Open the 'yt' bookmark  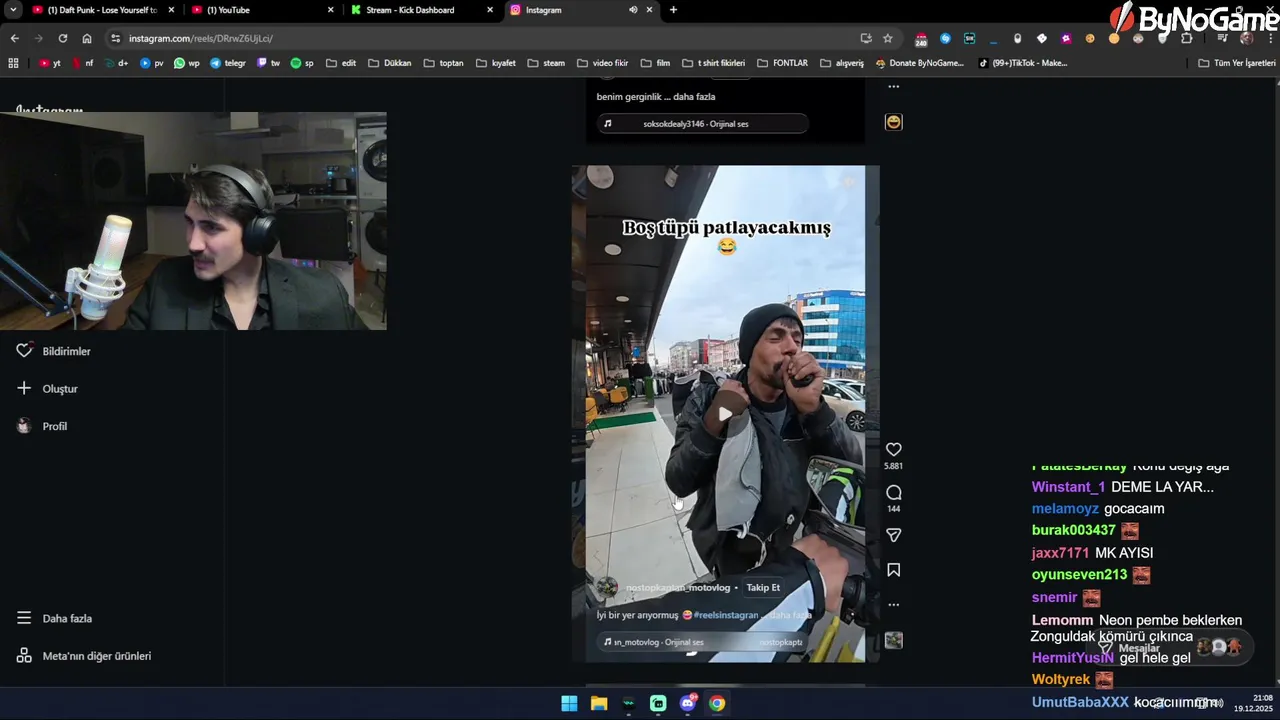[50, 63]
